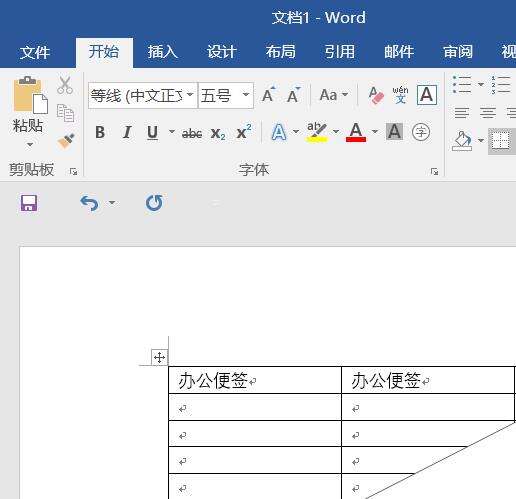Click the Grow Font icon

pos(269,95)
